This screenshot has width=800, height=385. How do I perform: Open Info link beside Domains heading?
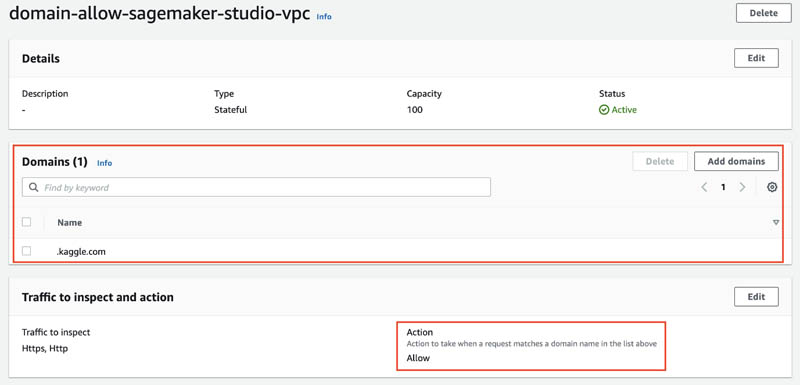[x=105, y=163]
